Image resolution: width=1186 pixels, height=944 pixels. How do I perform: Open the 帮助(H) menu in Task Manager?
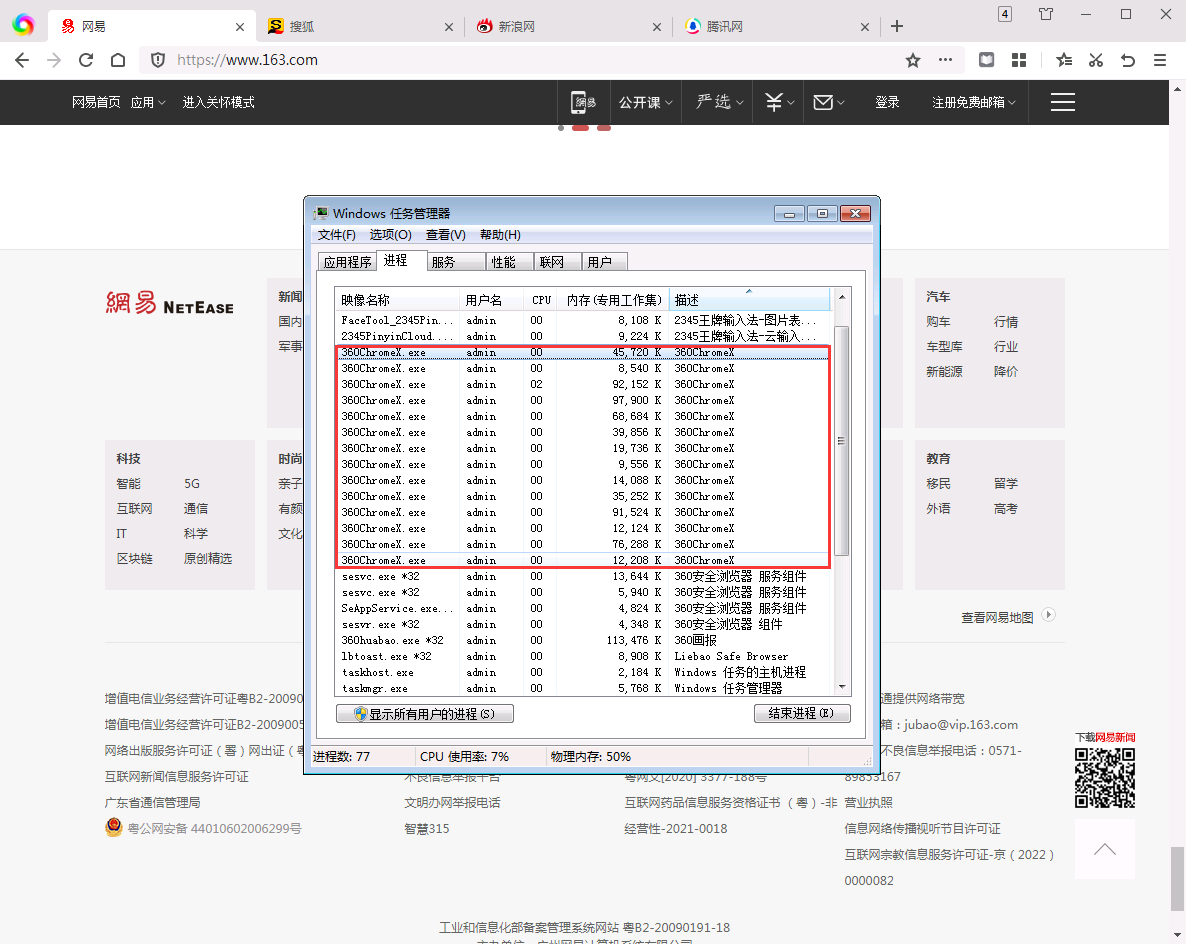500,234
